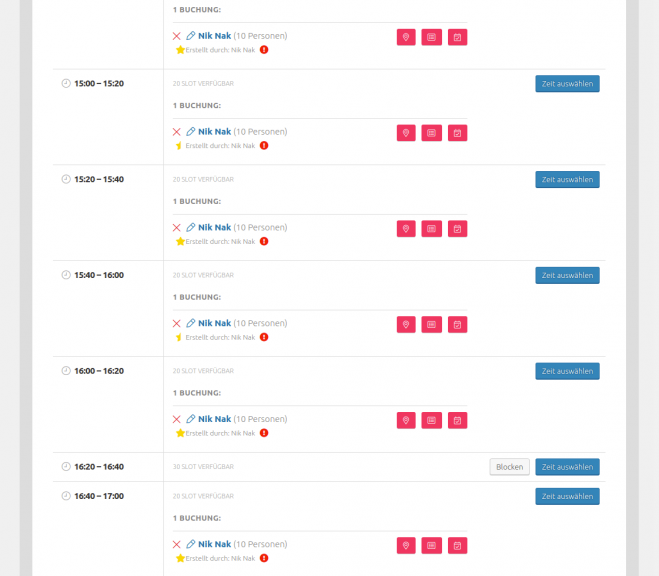Click calendar check icon for 15:00 – 15:20 booking

[457, 133]
